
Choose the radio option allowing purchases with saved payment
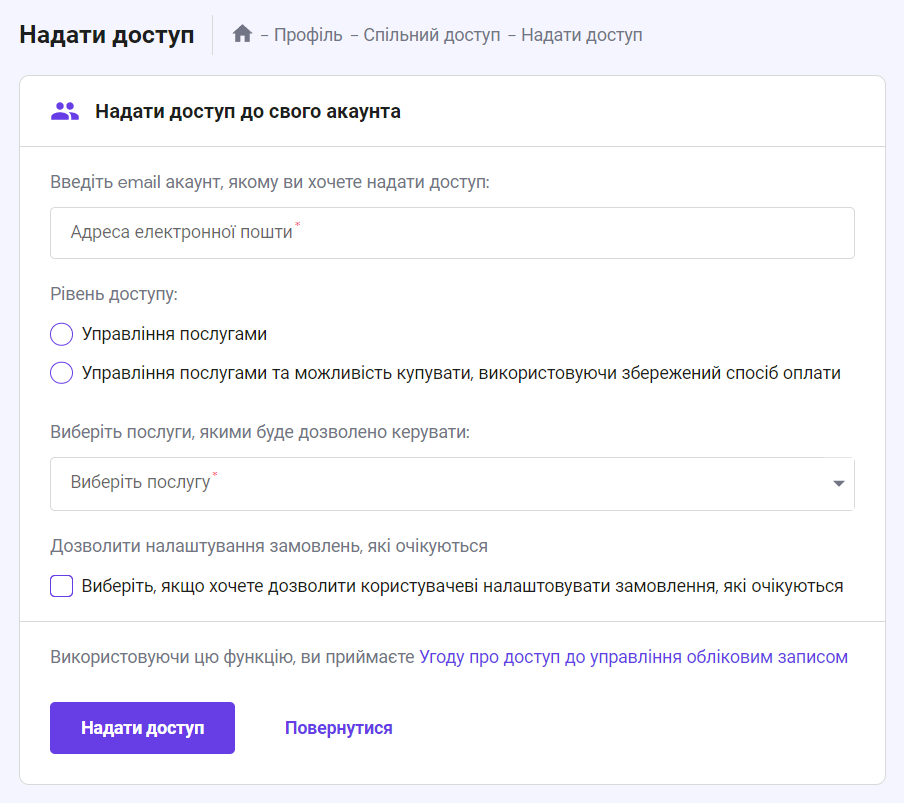(62, 373)
